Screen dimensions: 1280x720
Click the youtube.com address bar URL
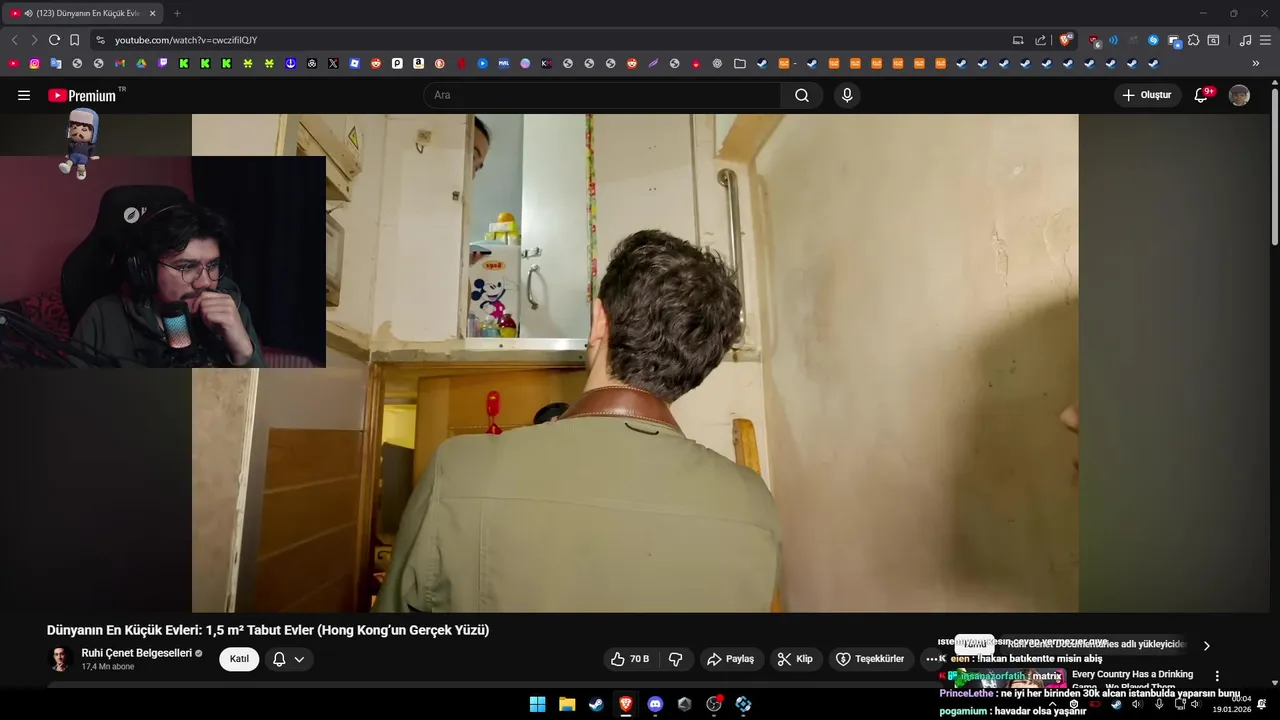(x=186, y=40)
